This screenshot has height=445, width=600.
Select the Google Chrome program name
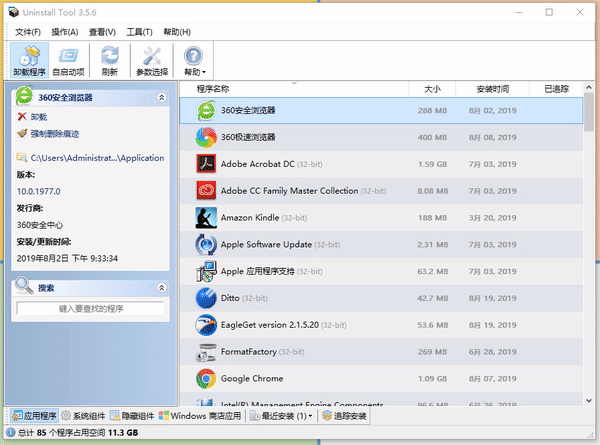pyautogui.click(x=252, y=378)
